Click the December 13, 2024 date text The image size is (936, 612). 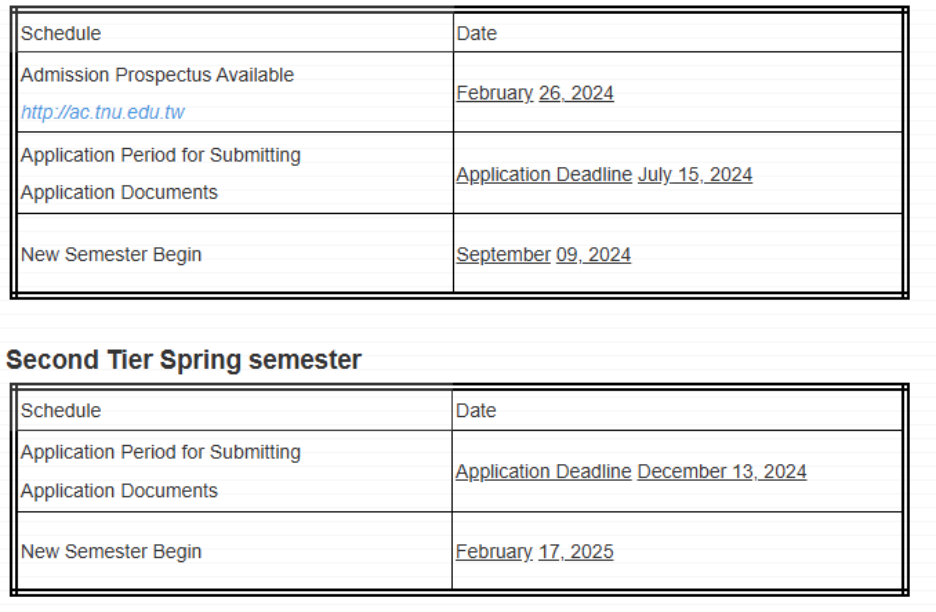(x=721, y=472)
